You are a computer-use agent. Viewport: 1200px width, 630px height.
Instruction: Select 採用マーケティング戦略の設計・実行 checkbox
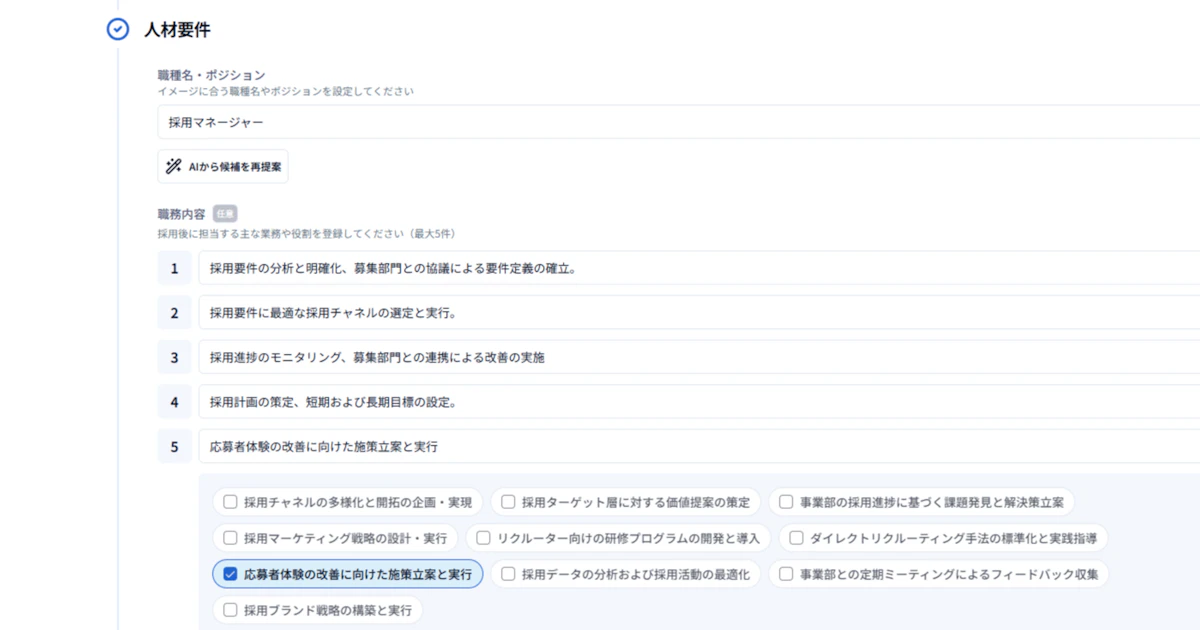[231, 538]
